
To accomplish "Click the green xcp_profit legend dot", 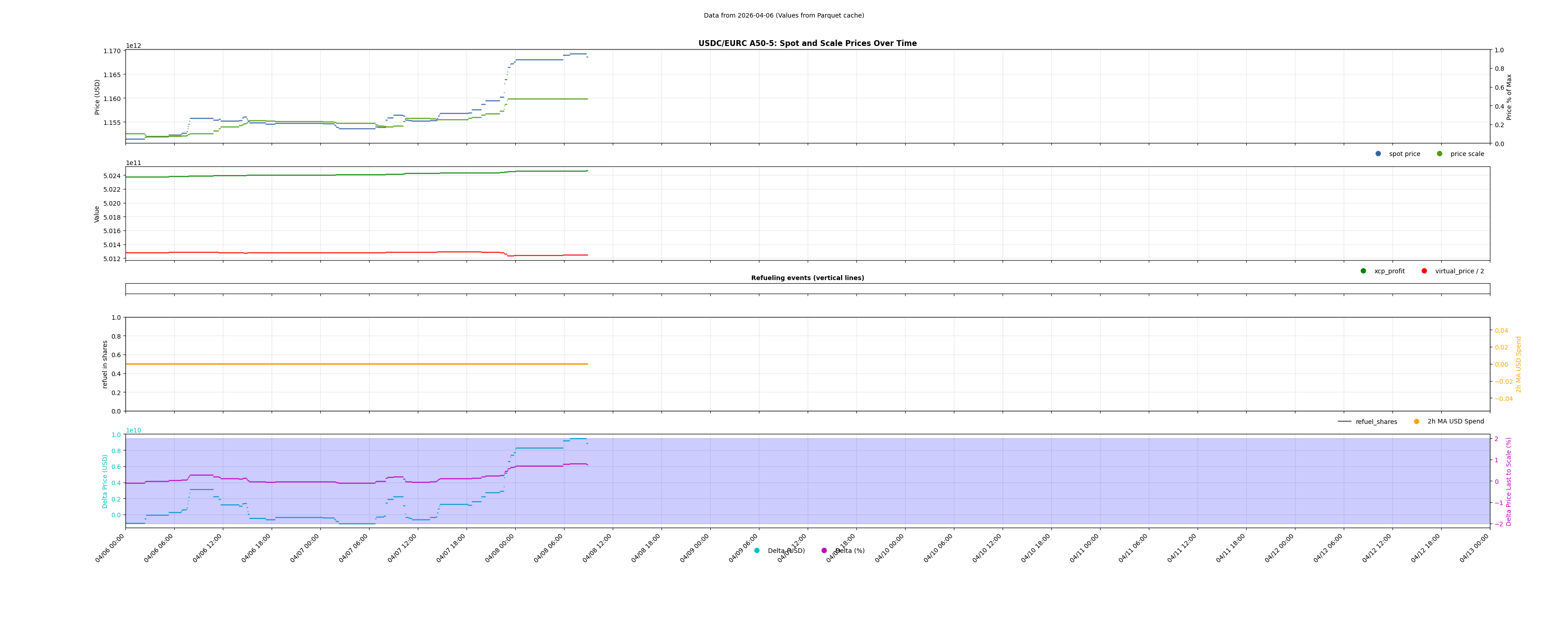I will tap(1364, 271).
